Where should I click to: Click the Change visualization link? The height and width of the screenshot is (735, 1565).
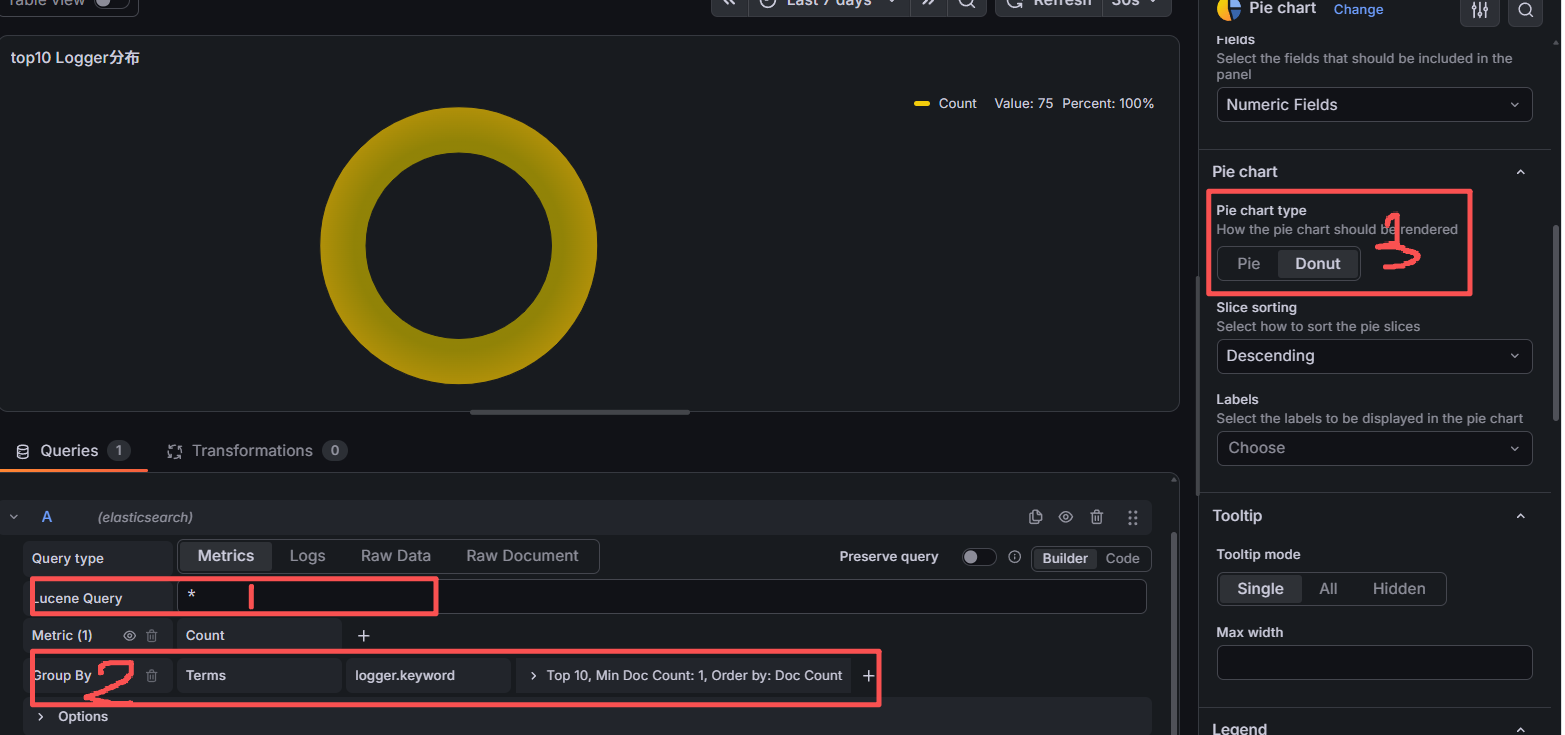click(1358, 9)
